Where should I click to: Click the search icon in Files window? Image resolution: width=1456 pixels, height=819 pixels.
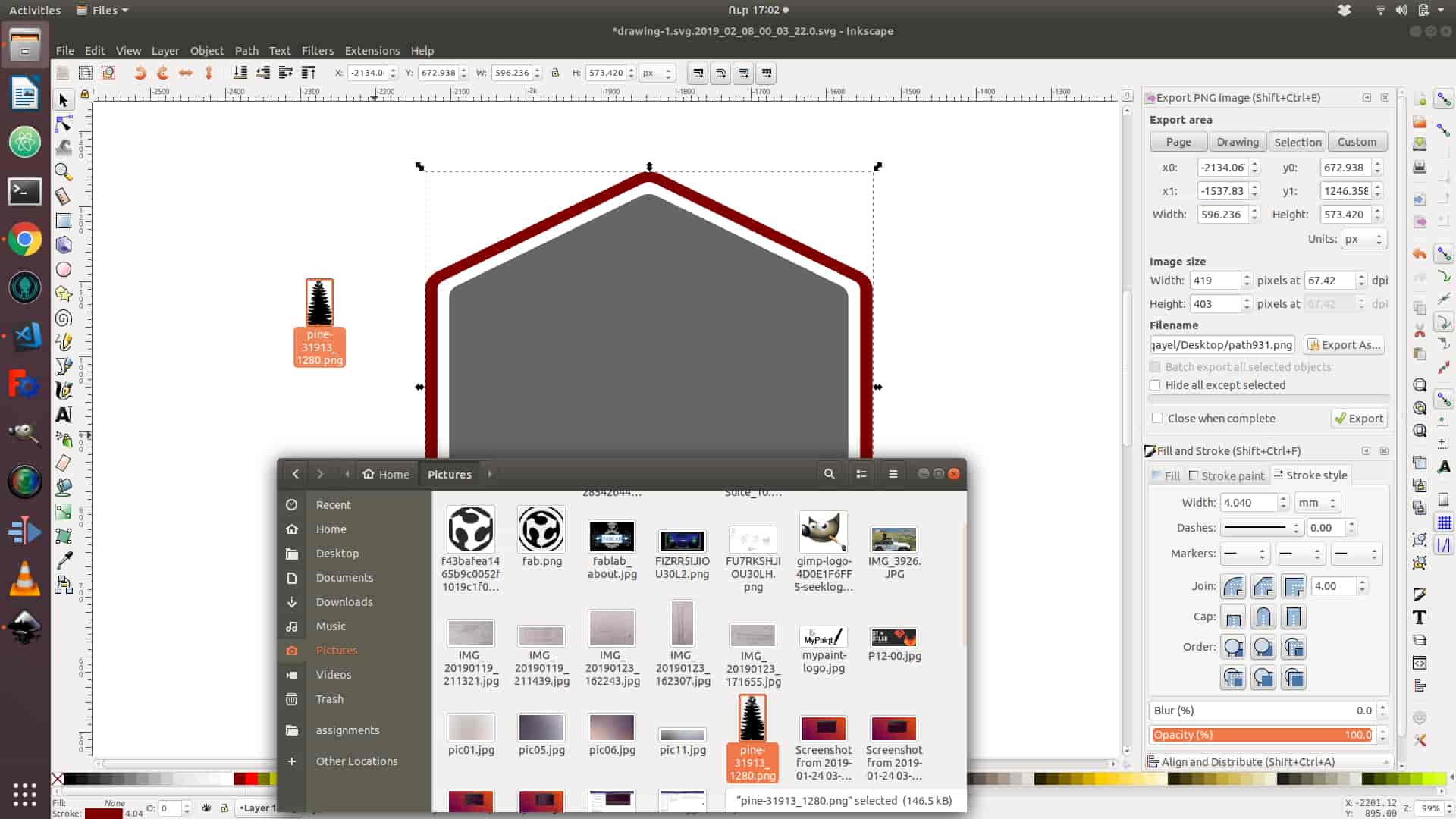tap(829, 474)
